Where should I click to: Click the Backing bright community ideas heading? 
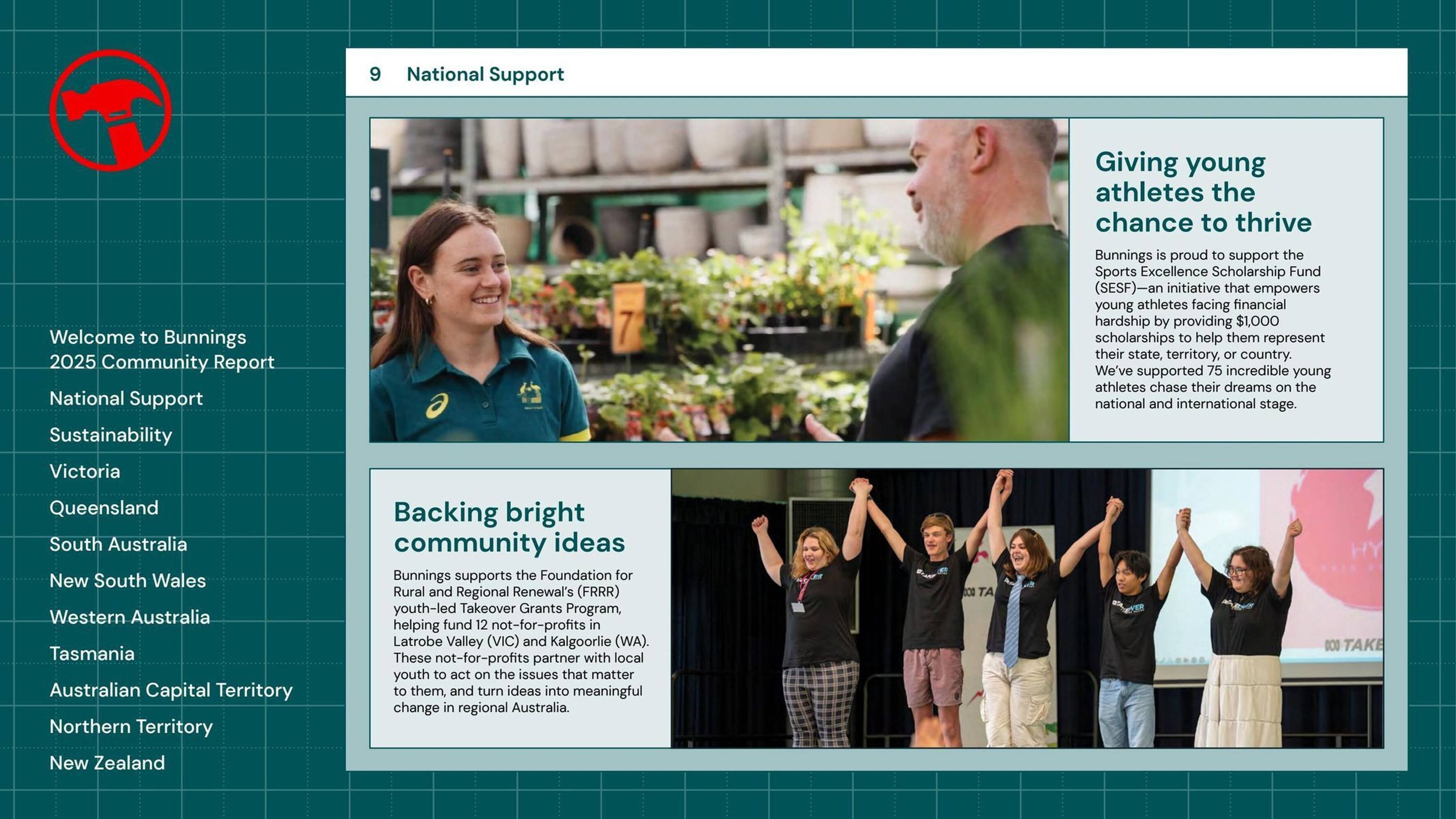point(510,527)
